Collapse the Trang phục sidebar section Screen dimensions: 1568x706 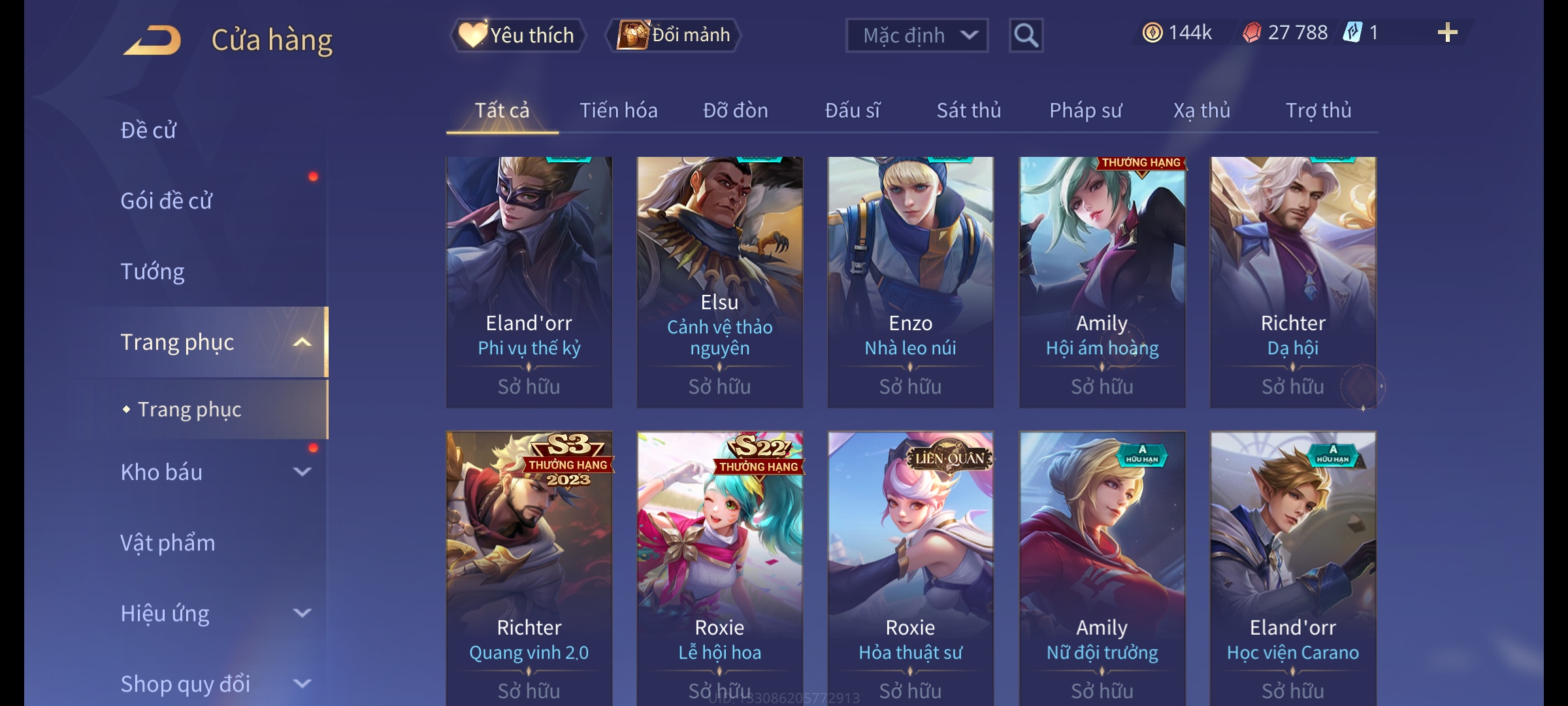[x=302, y=343]
